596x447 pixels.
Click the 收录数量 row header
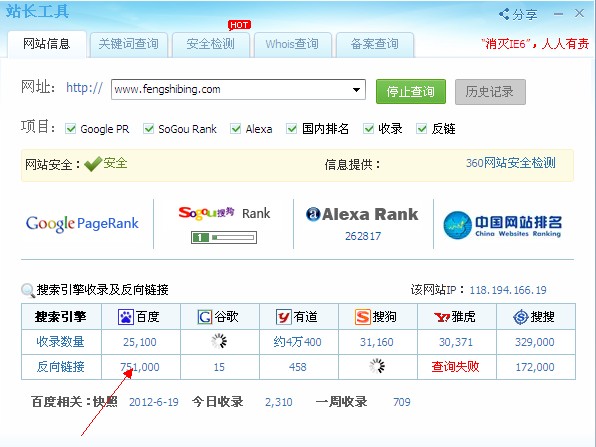coord(60,342)
